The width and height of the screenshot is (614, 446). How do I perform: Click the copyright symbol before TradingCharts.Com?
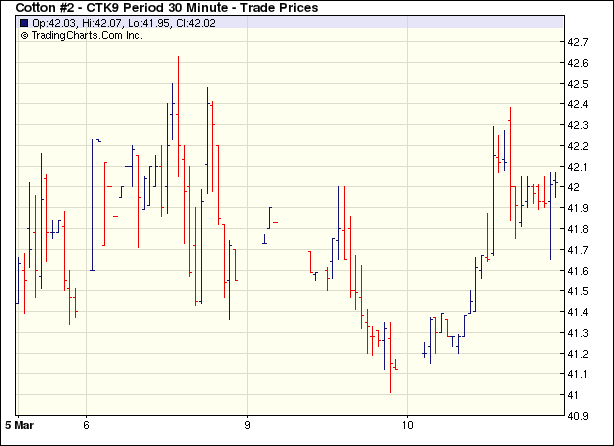(24, 35)
